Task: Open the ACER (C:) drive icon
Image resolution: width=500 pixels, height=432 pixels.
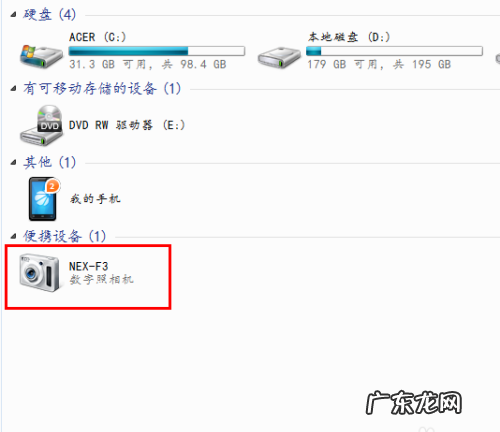Action: click(41, 56)
